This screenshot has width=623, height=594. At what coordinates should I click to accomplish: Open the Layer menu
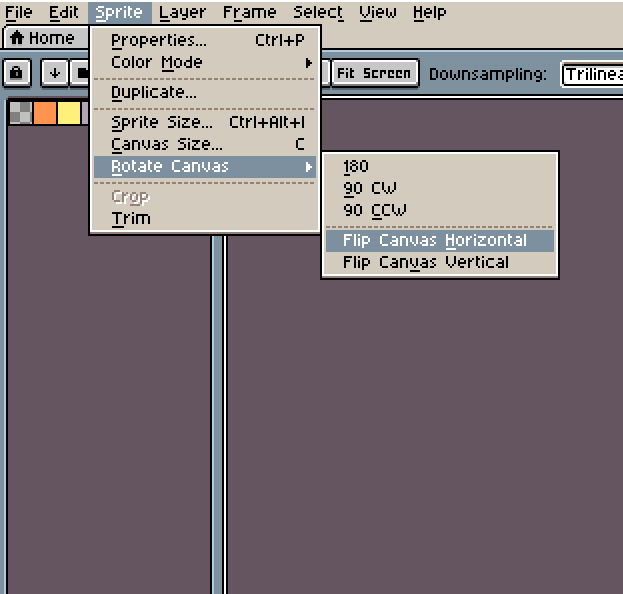click(x=182, y=13)
